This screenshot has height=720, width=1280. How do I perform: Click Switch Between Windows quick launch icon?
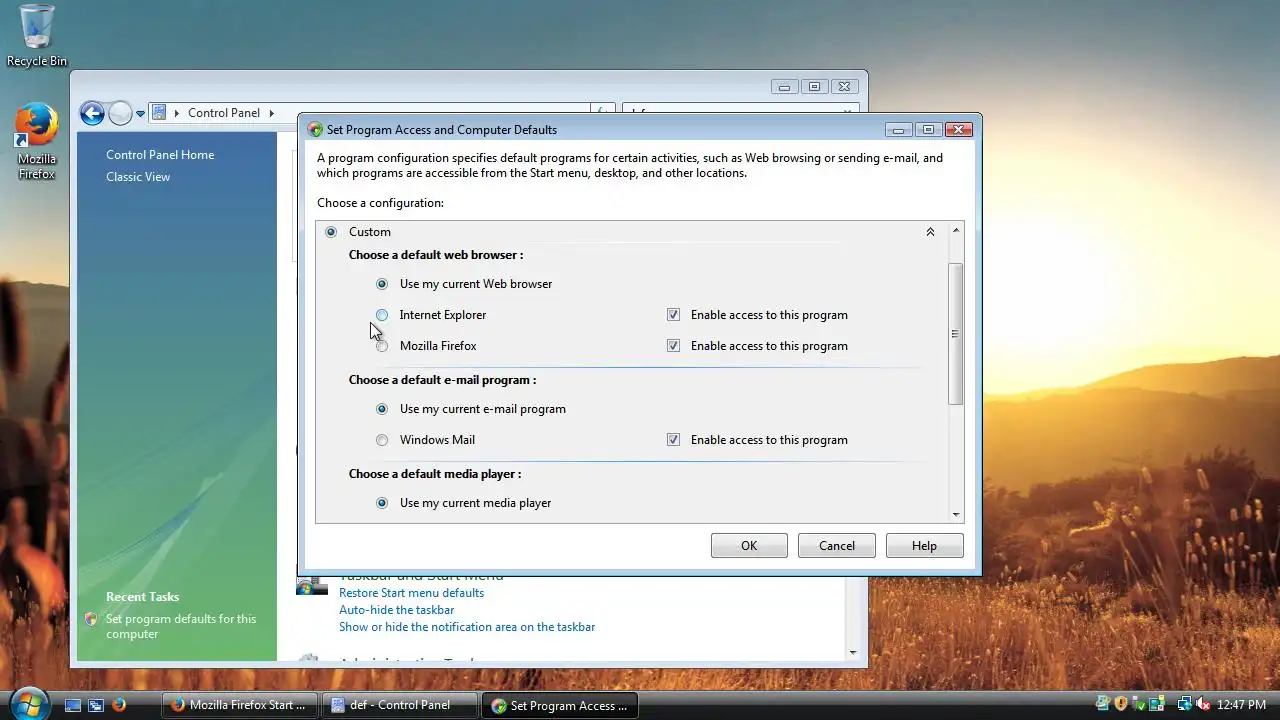(x=96, y=705)
